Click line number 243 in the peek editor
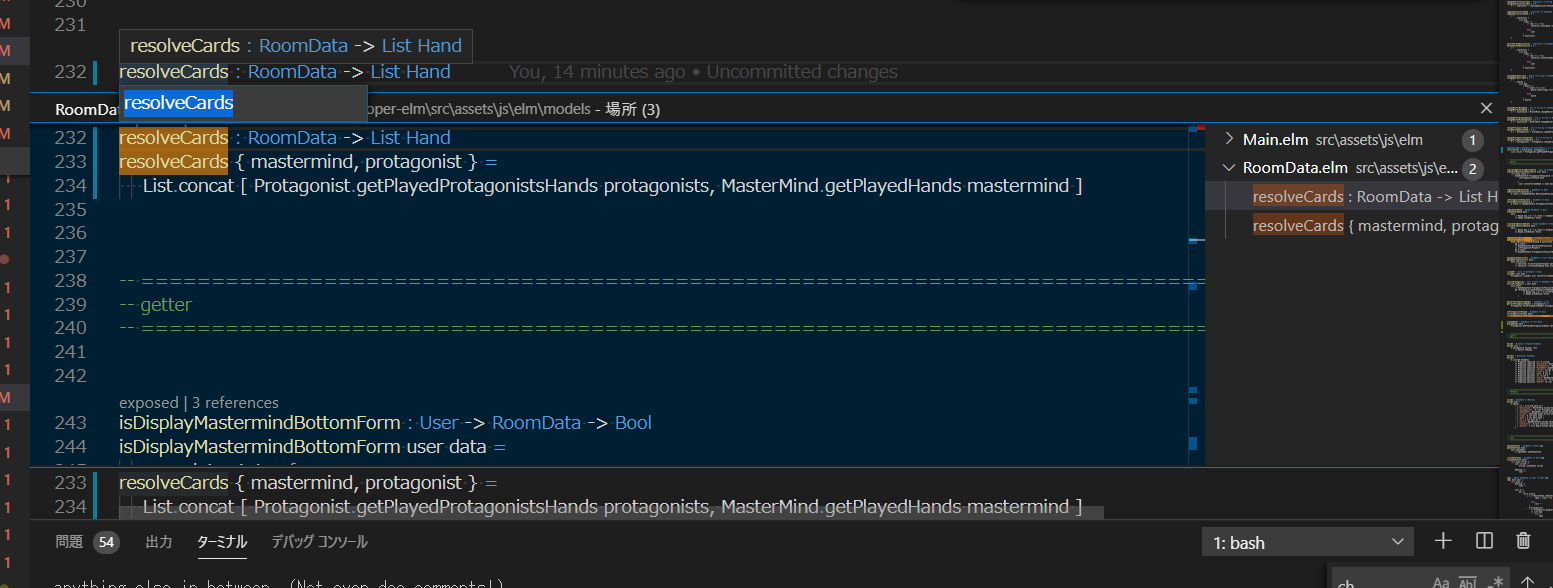 point(70,423)
